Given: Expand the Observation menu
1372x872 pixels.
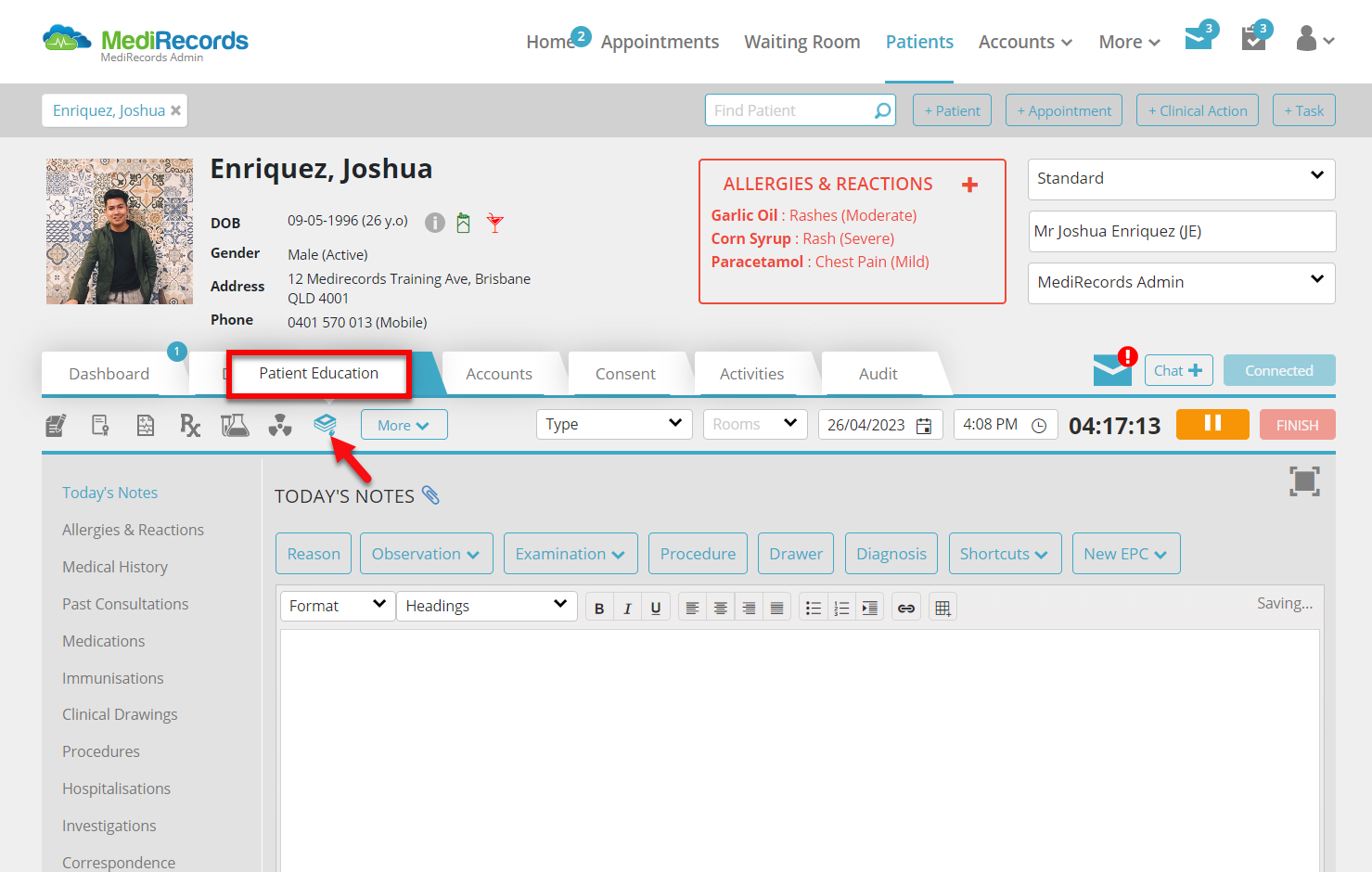Looking at the screenshot, I should [x=426, y=554].
